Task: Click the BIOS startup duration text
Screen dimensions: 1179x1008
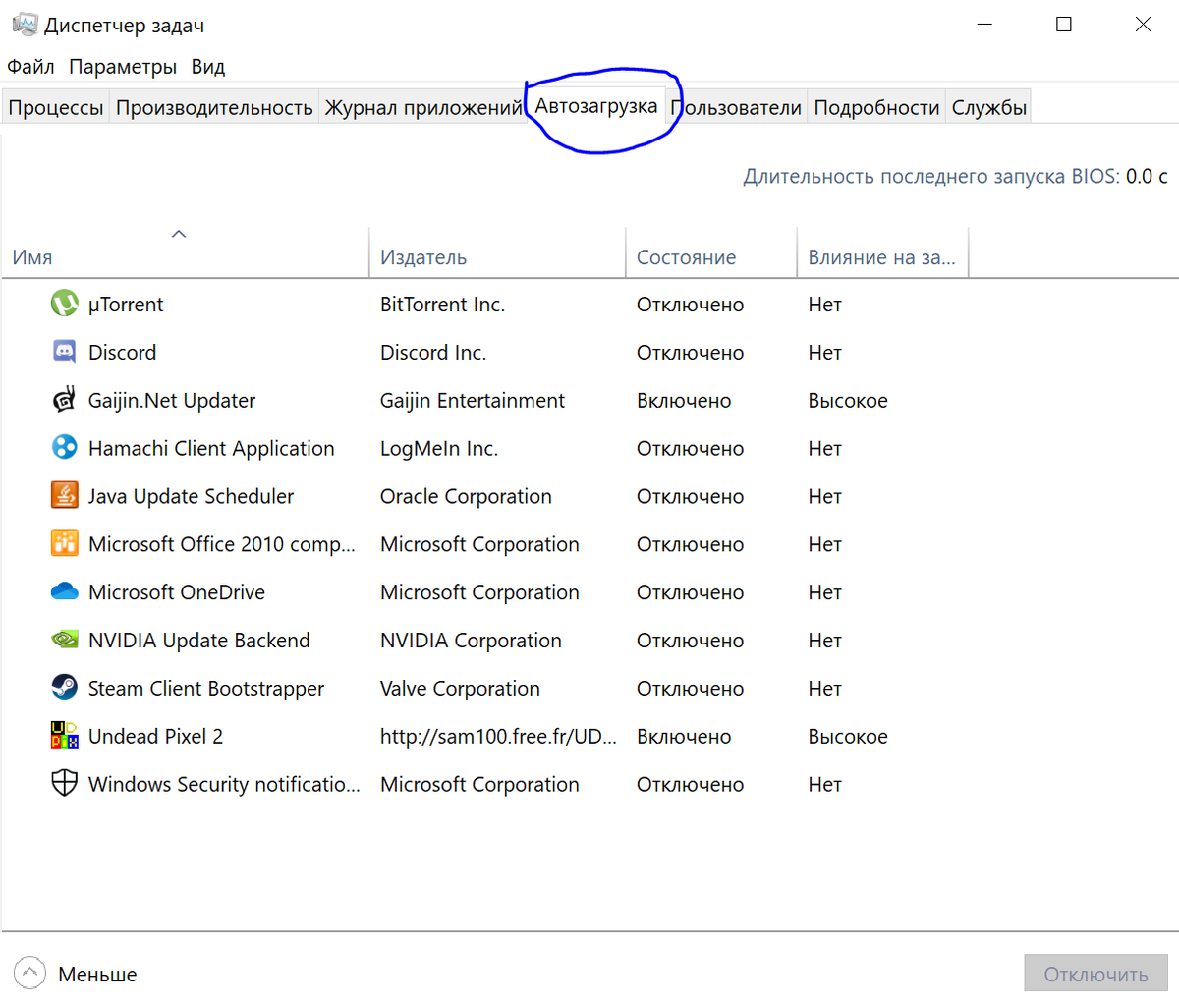Action: click(x=955, y=177)
